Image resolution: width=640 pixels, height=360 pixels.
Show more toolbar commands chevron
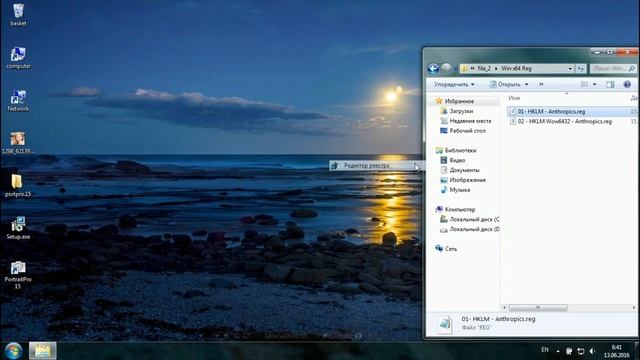pos(541,84)
